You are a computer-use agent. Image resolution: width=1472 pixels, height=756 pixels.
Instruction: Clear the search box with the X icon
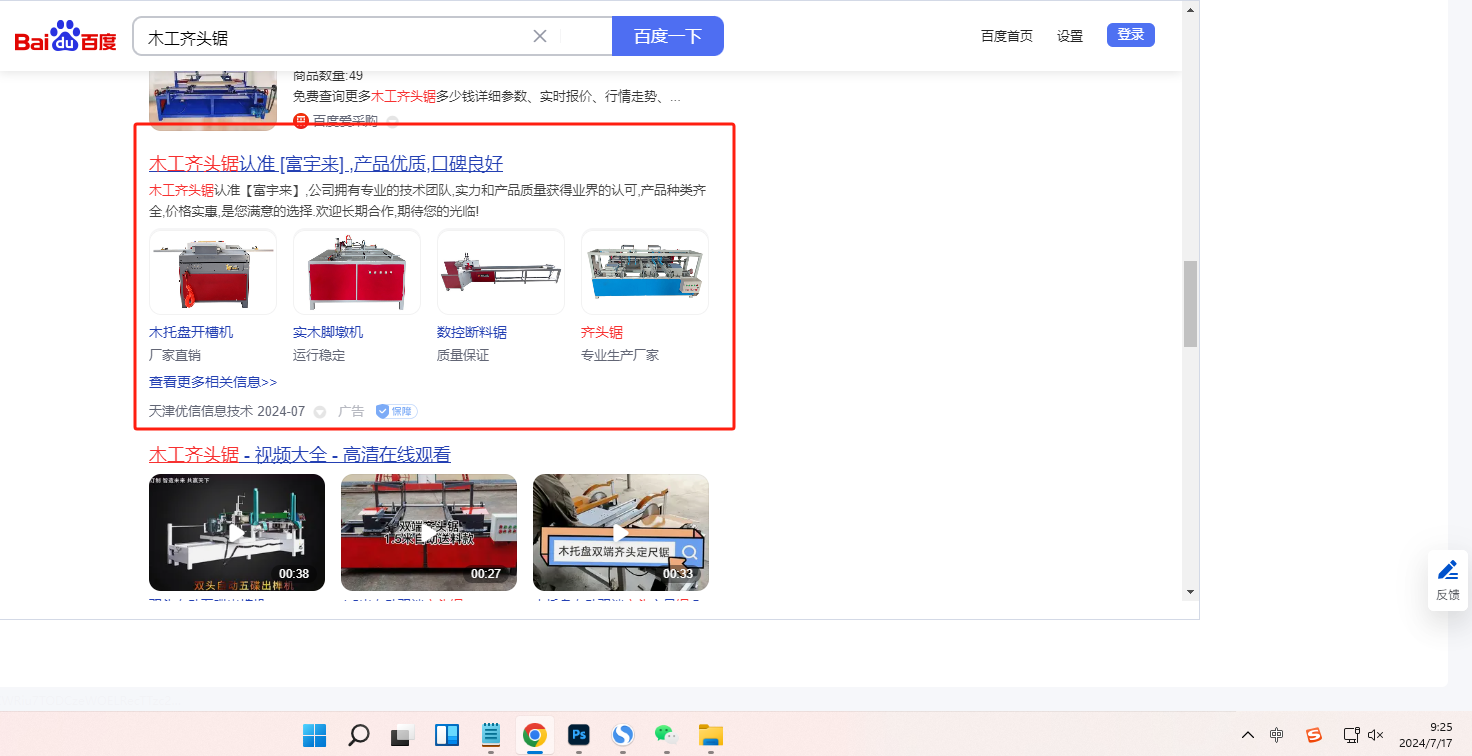(540, 36)
